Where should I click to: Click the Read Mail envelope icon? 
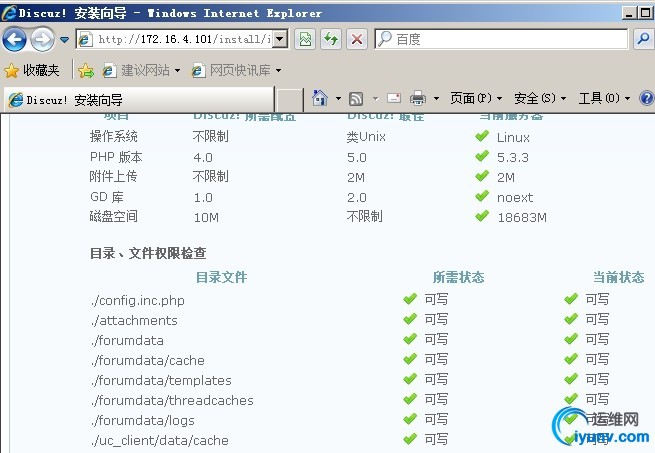[394, 98]
